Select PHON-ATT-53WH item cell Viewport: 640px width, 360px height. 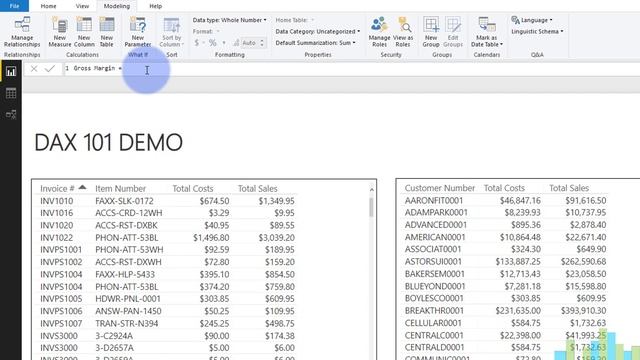(x=129, y=249)
